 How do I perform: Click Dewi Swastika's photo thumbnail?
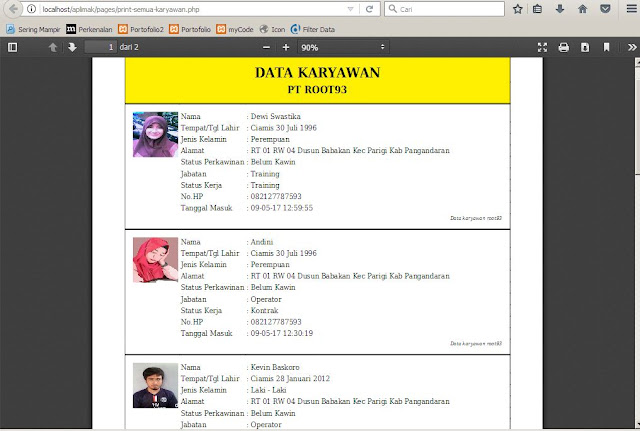pyautogui.click(x=155, y=134)
